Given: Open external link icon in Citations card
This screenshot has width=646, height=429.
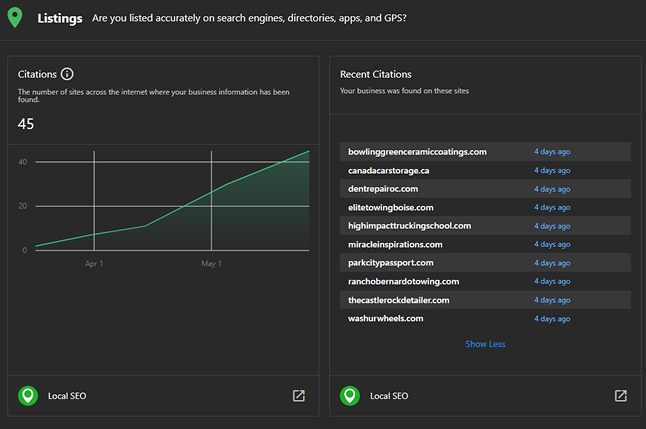Looking at the screenshot, I should 298,396.
